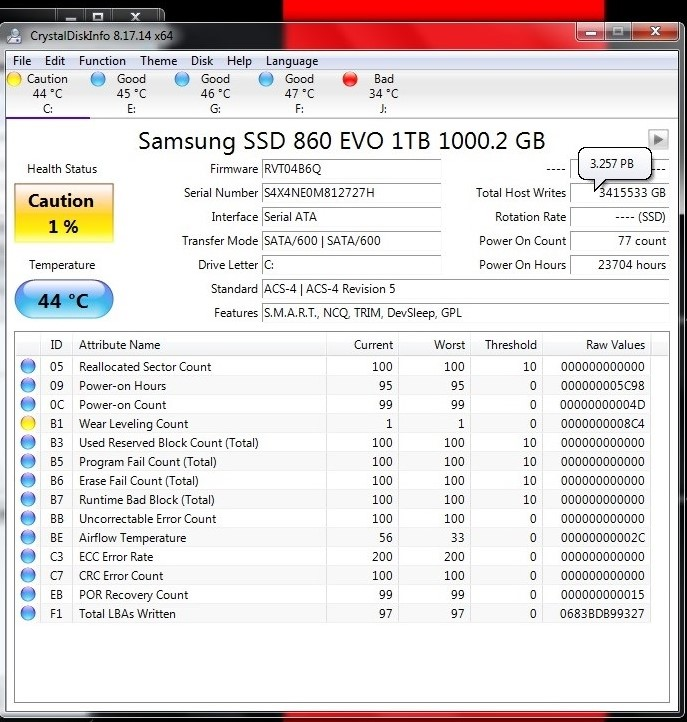Click the 3.257 PB tooltip balloon

pyautogui.click(x=614, y=164)
